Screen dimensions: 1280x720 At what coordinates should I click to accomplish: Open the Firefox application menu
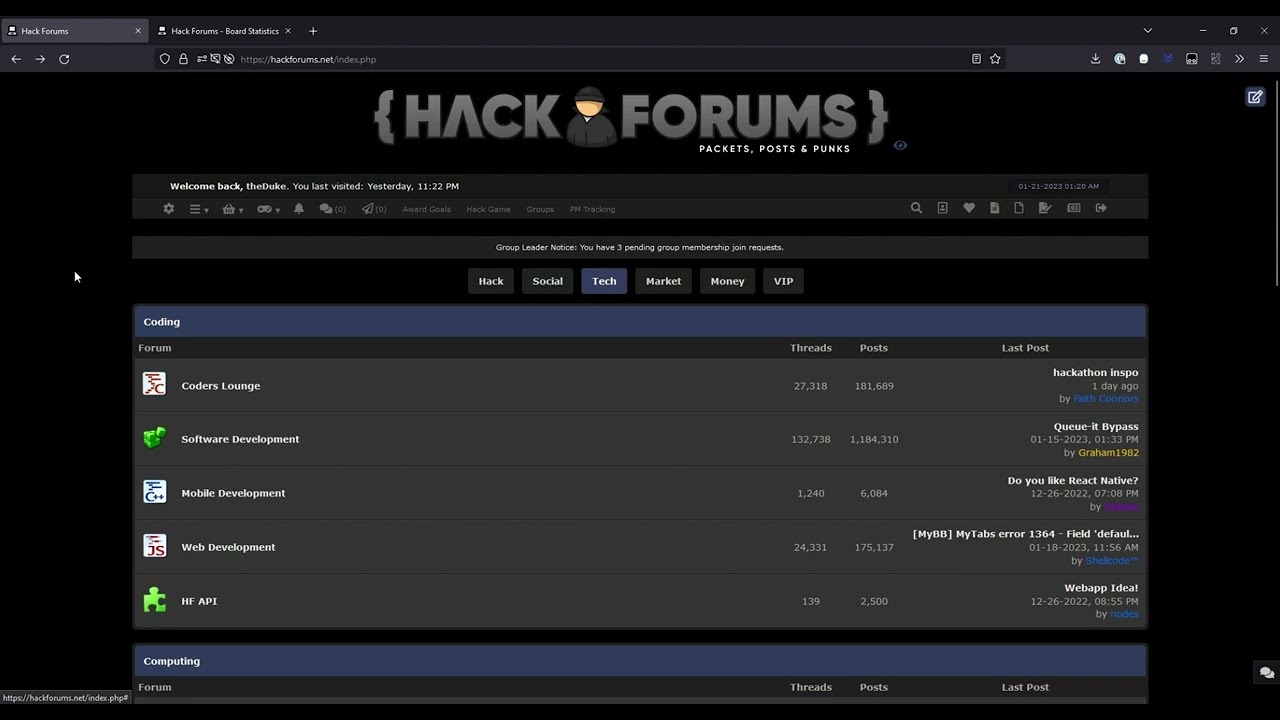click(x=1263, y=59)
